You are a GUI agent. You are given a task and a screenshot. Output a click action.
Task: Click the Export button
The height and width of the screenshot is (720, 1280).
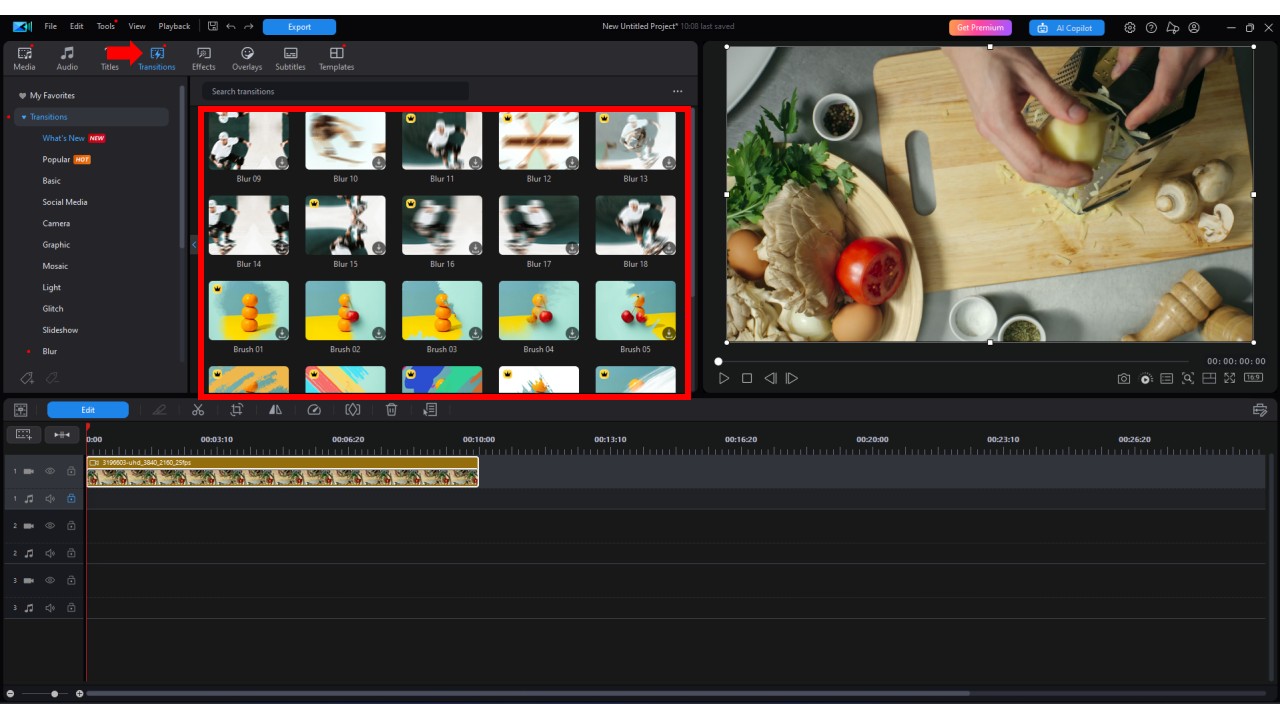pyautogui.click(x=299, y=27)
